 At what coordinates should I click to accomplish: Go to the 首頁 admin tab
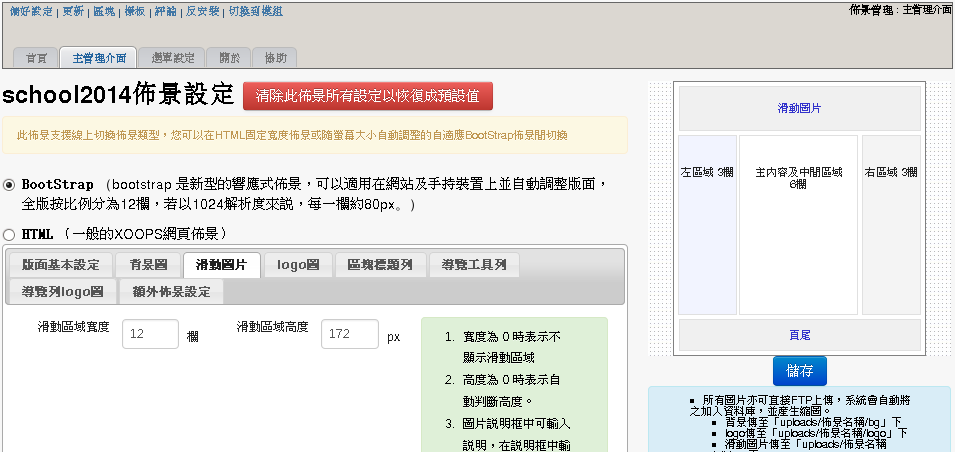point(36,58)
